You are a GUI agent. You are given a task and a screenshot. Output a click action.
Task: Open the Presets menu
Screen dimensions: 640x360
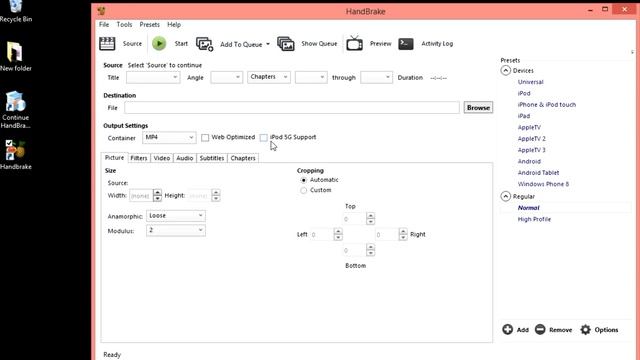(149, 24)
